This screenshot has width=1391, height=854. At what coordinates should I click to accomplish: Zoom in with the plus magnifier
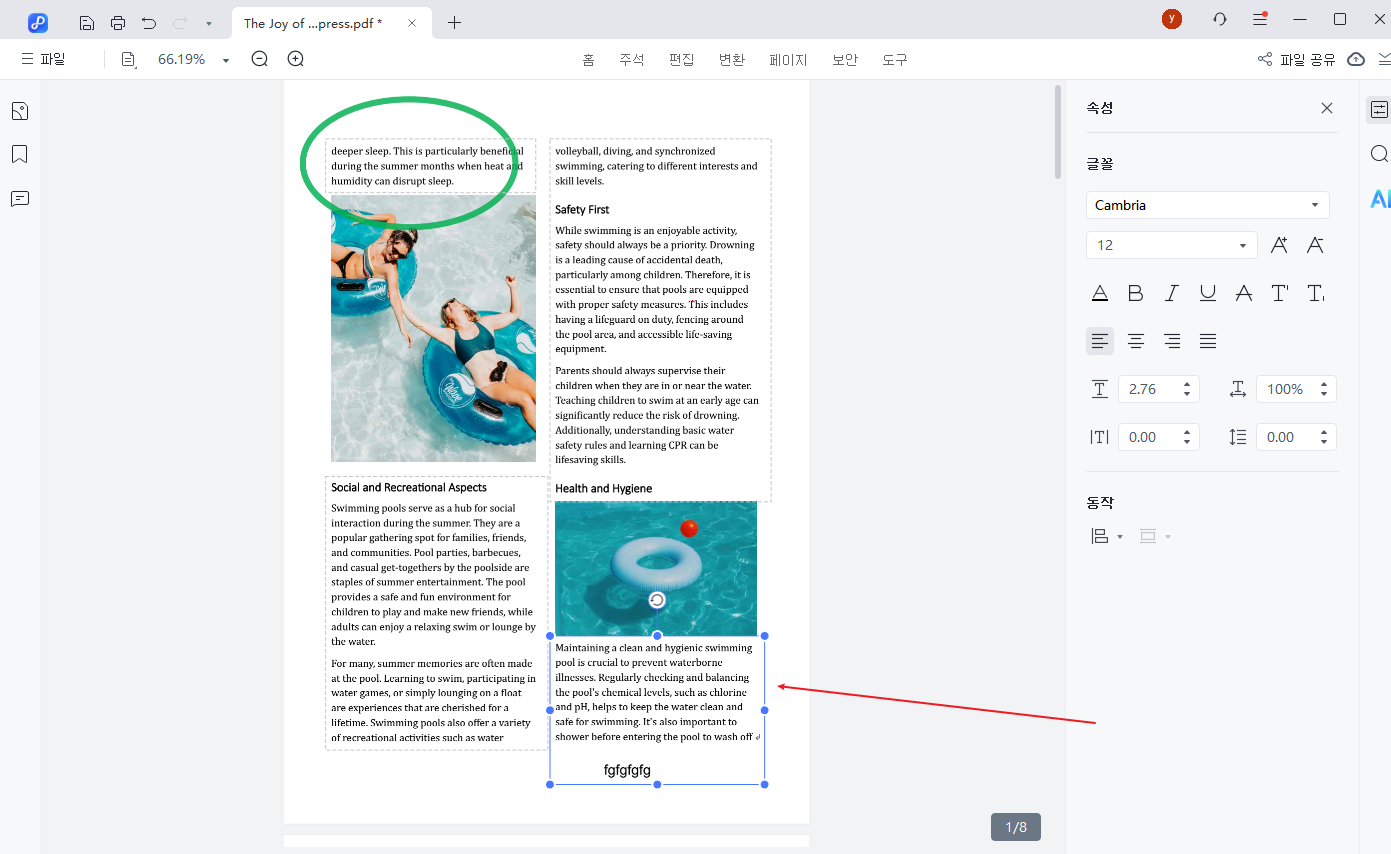(296, 59)
